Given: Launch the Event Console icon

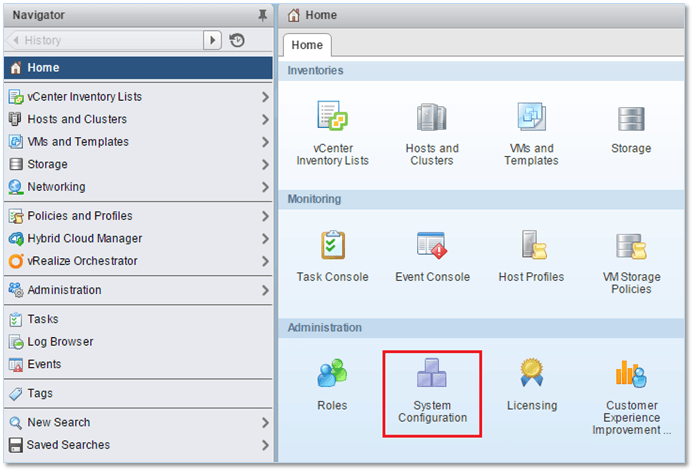Looking at the screenshot, I should pyautogui.click(x=432, y=245).
